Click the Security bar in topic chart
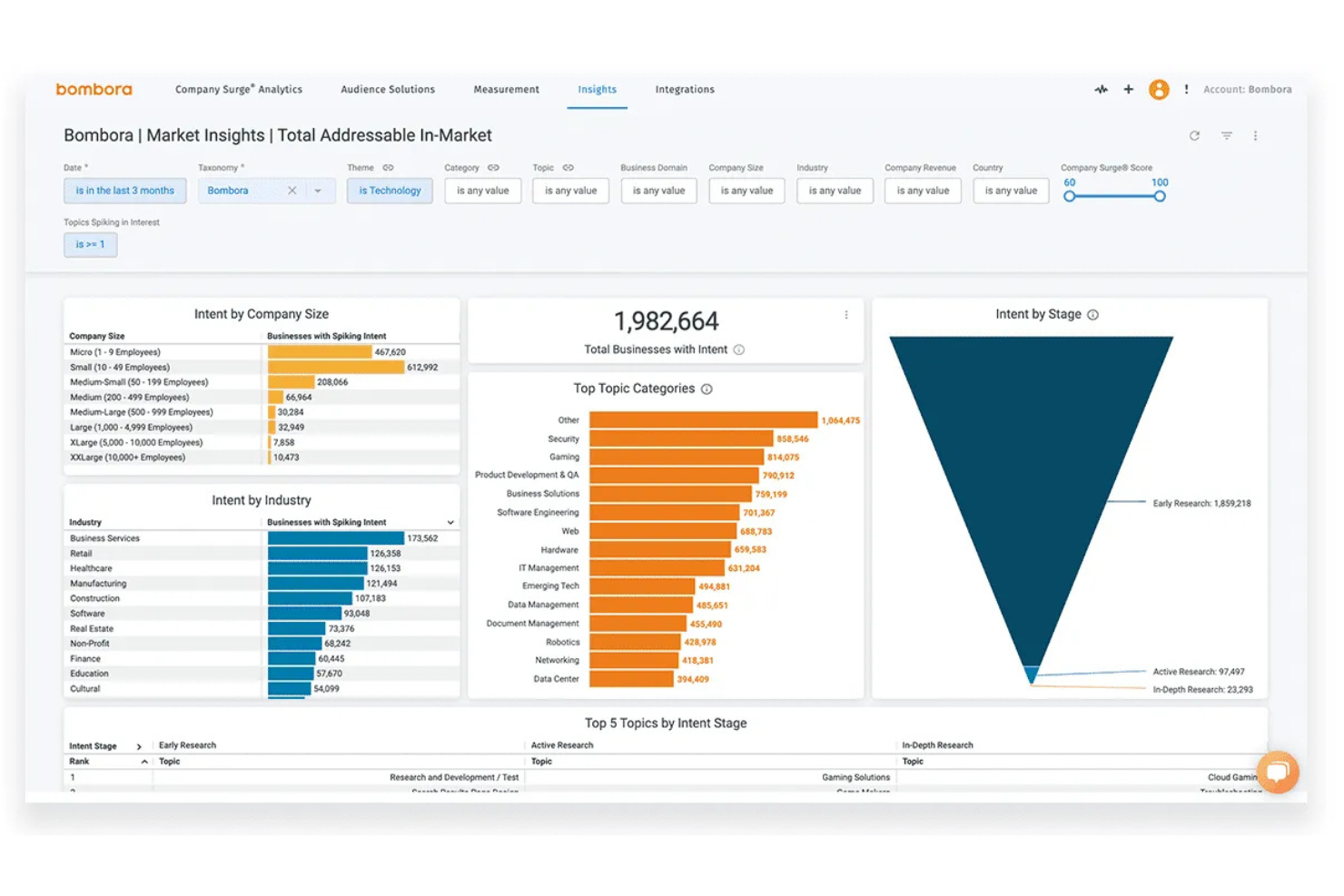The image size is (1344, 896). click(x=681, y=438)
